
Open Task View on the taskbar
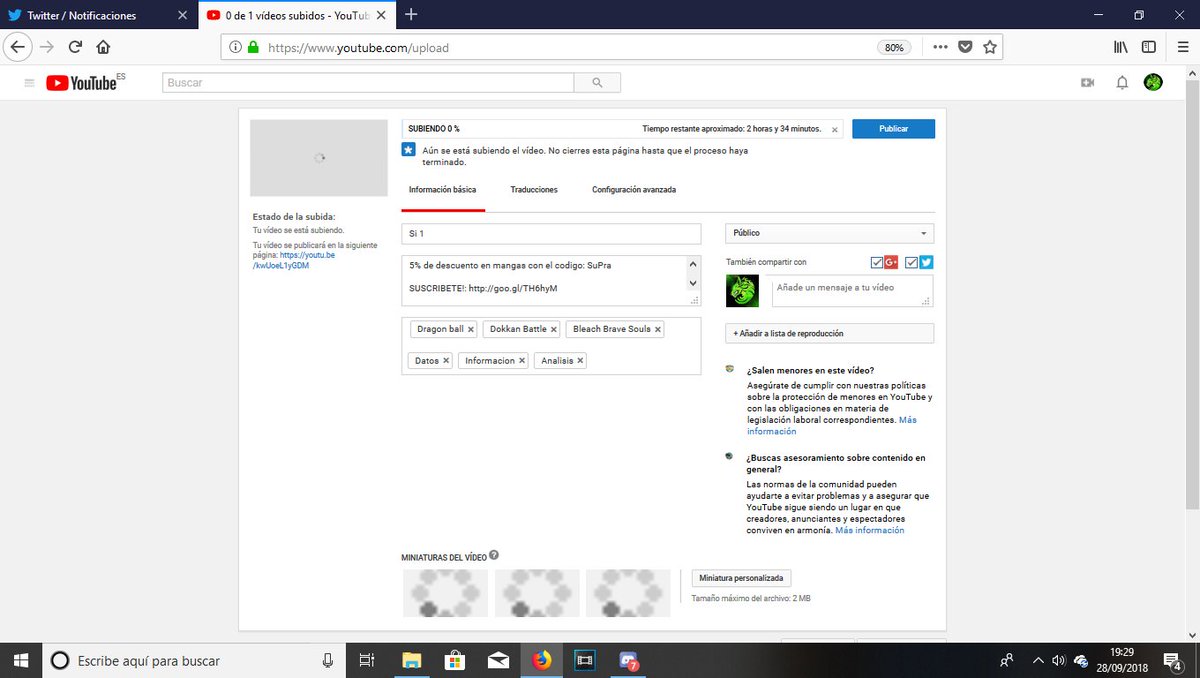pos(366,660)
